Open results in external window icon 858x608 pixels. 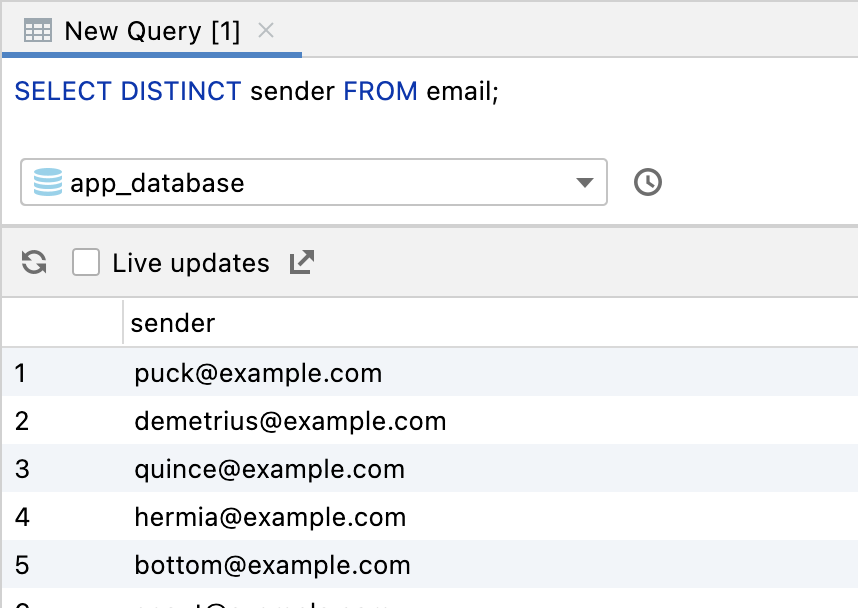301,263
